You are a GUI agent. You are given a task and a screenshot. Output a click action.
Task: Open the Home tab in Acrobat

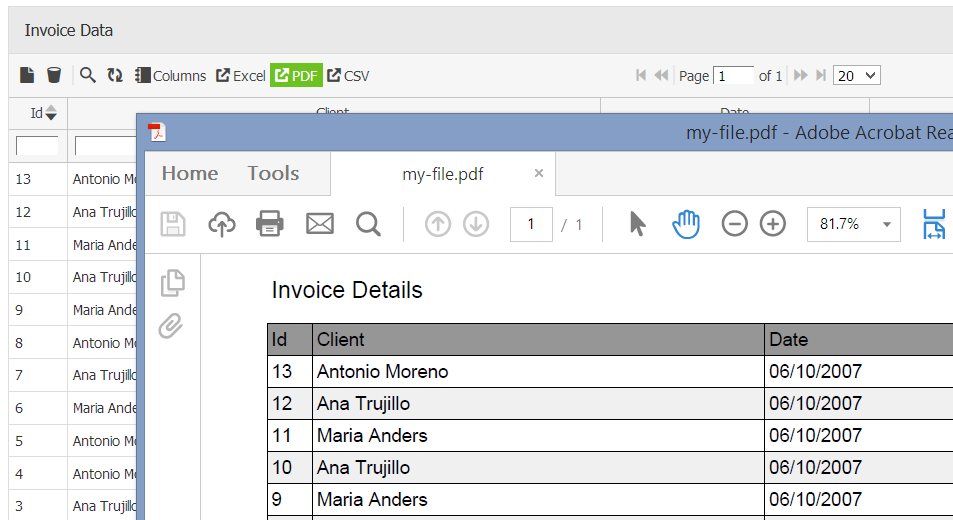click(x=189, y=173)
